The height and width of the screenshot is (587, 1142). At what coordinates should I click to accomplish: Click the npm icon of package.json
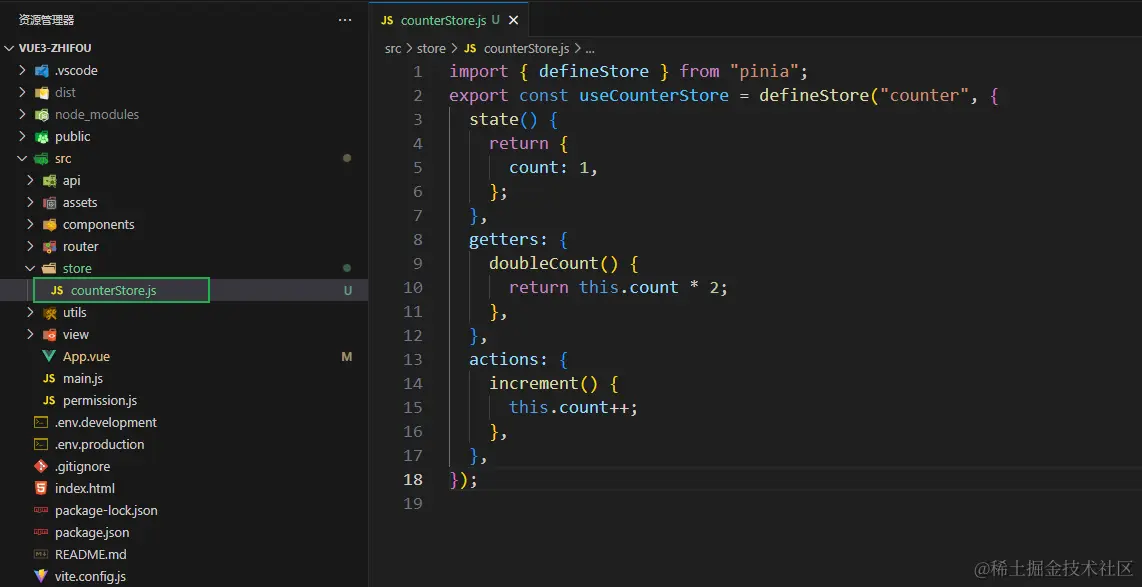tap(42, 532)
